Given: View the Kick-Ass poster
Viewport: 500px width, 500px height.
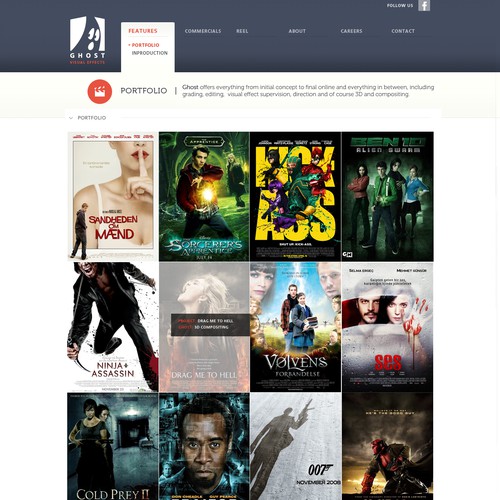Looking at the screenshot, I should tap(295, 196).
